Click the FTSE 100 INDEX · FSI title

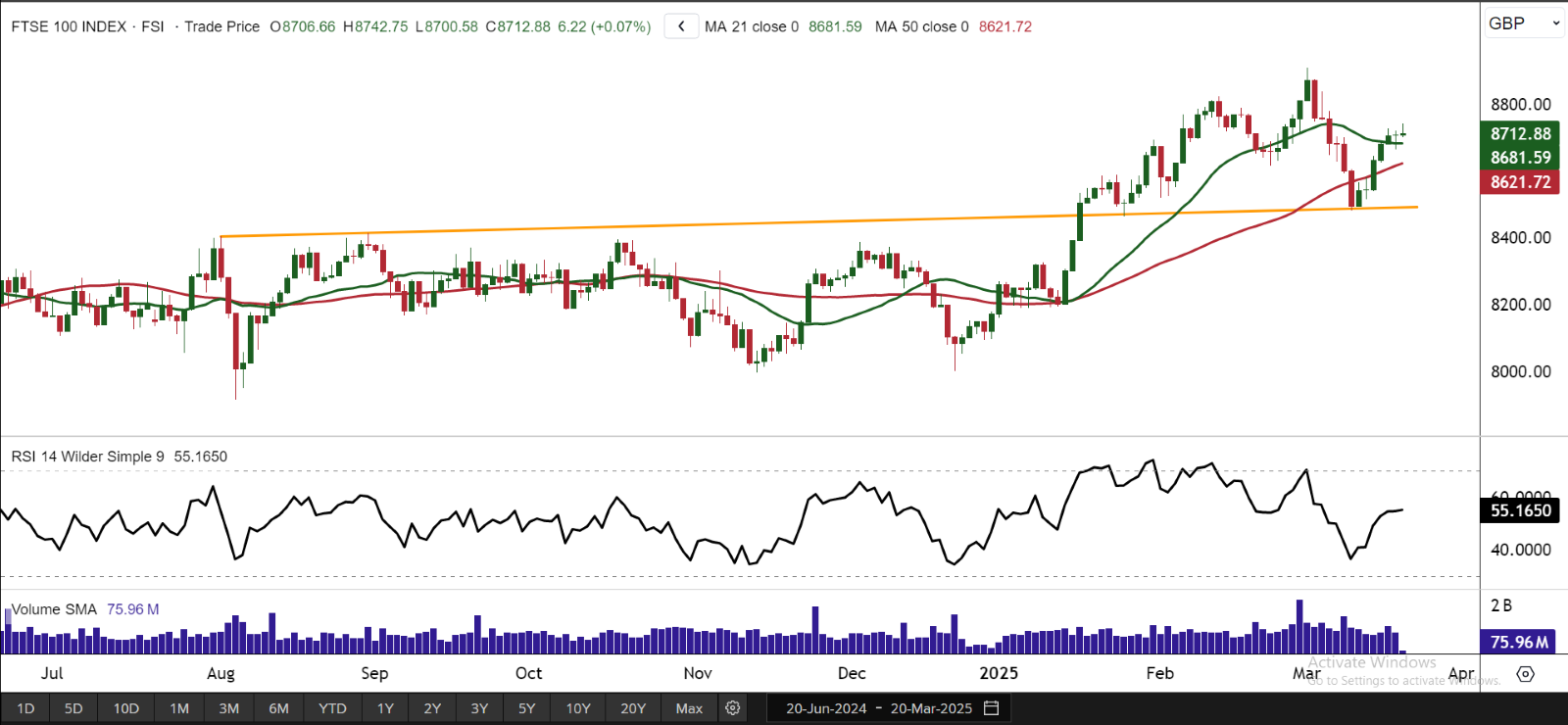pyautogui.click(x=87, y=26)
